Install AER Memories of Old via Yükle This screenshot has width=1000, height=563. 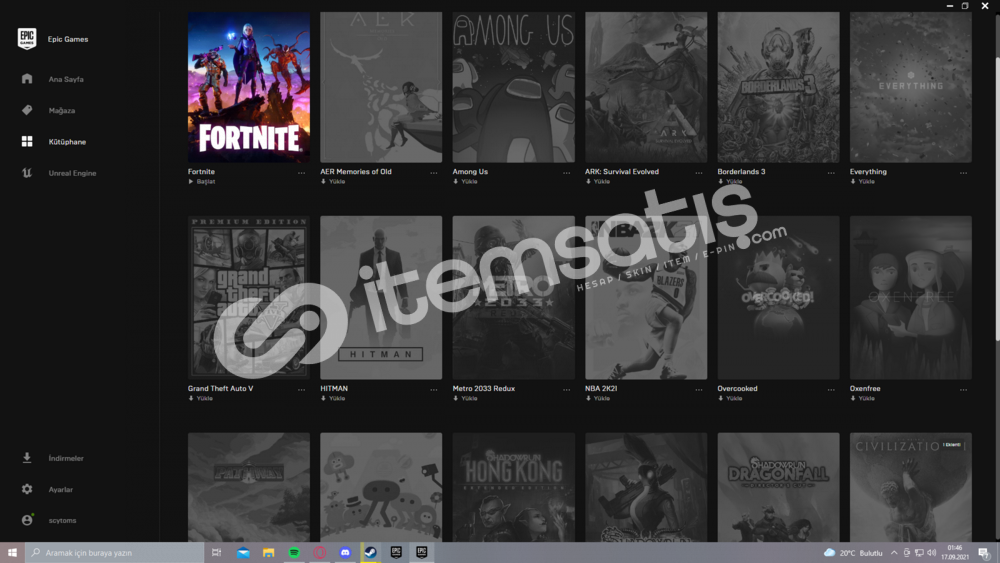tap(333, 182)
